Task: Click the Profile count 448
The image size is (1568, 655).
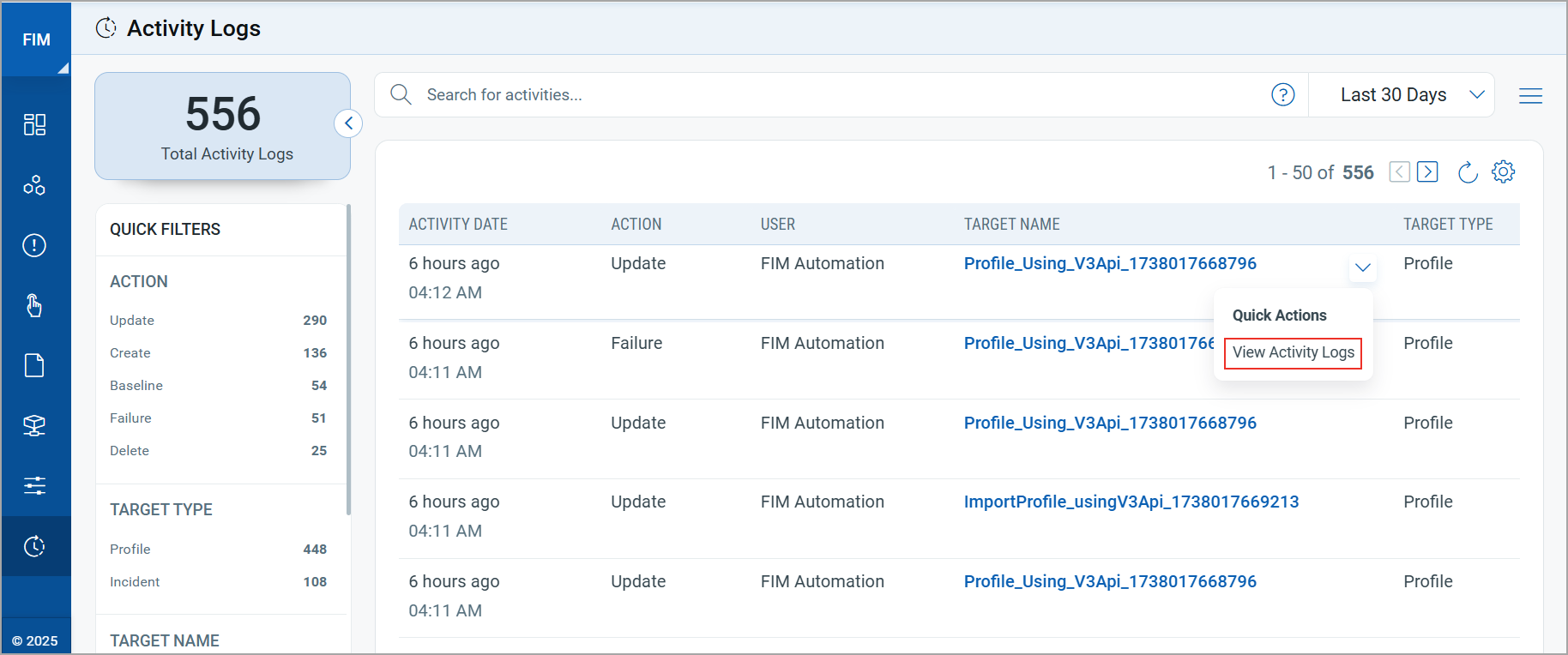Action: click(x=315, y=549)
